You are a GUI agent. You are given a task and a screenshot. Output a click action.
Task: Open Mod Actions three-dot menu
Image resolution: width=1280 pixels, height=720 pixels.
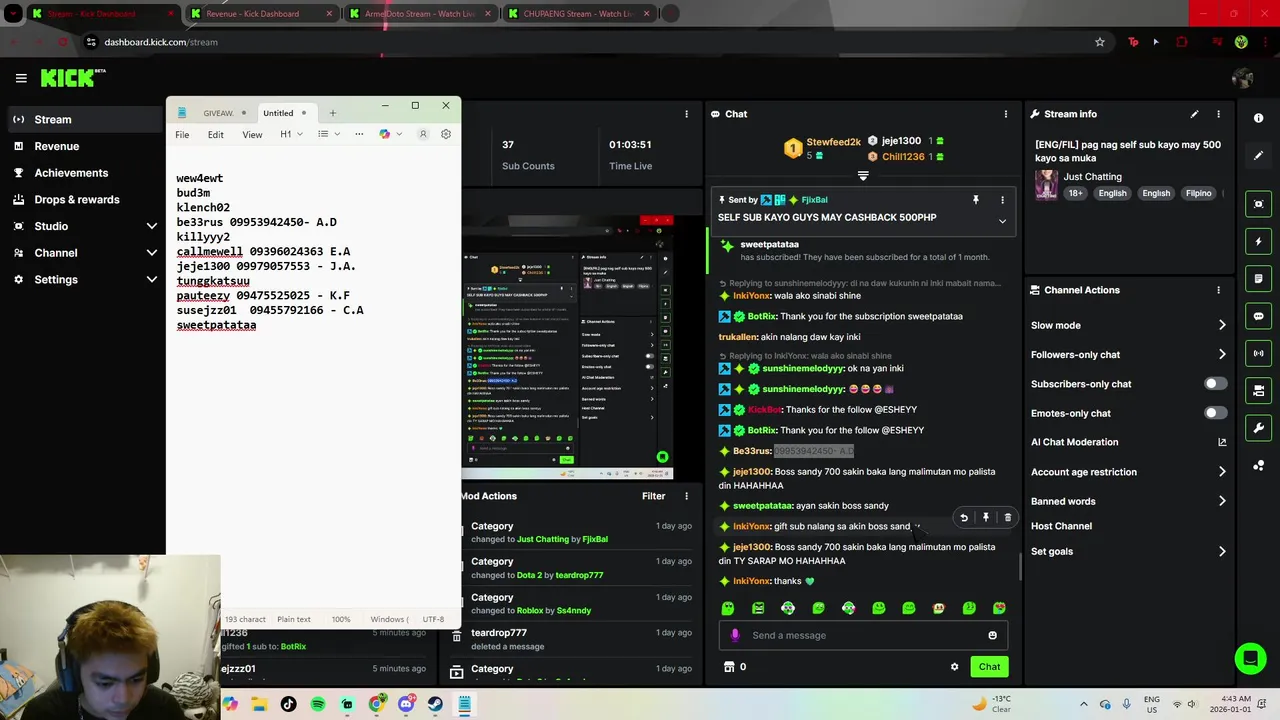686,496
